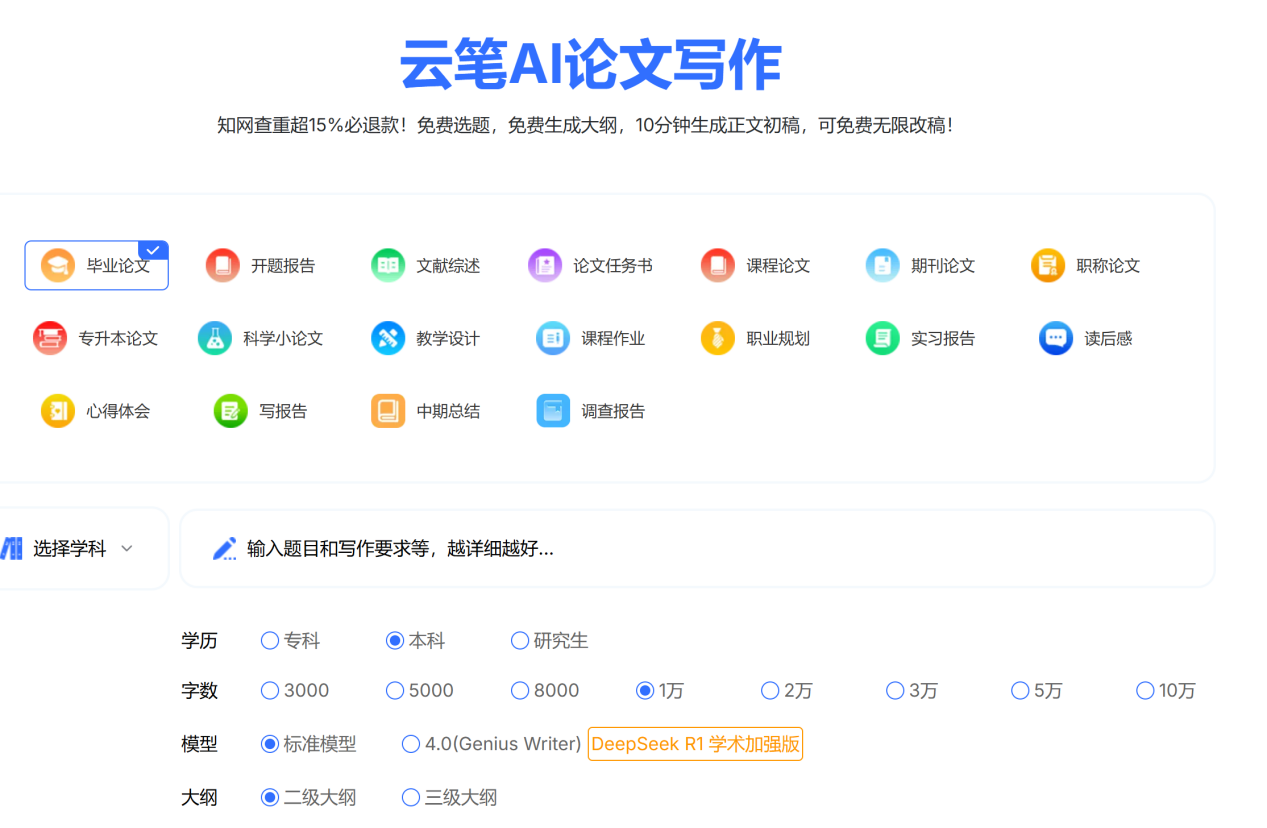
Task: Choose the 职称论文 document type label
Action: 1108,265
